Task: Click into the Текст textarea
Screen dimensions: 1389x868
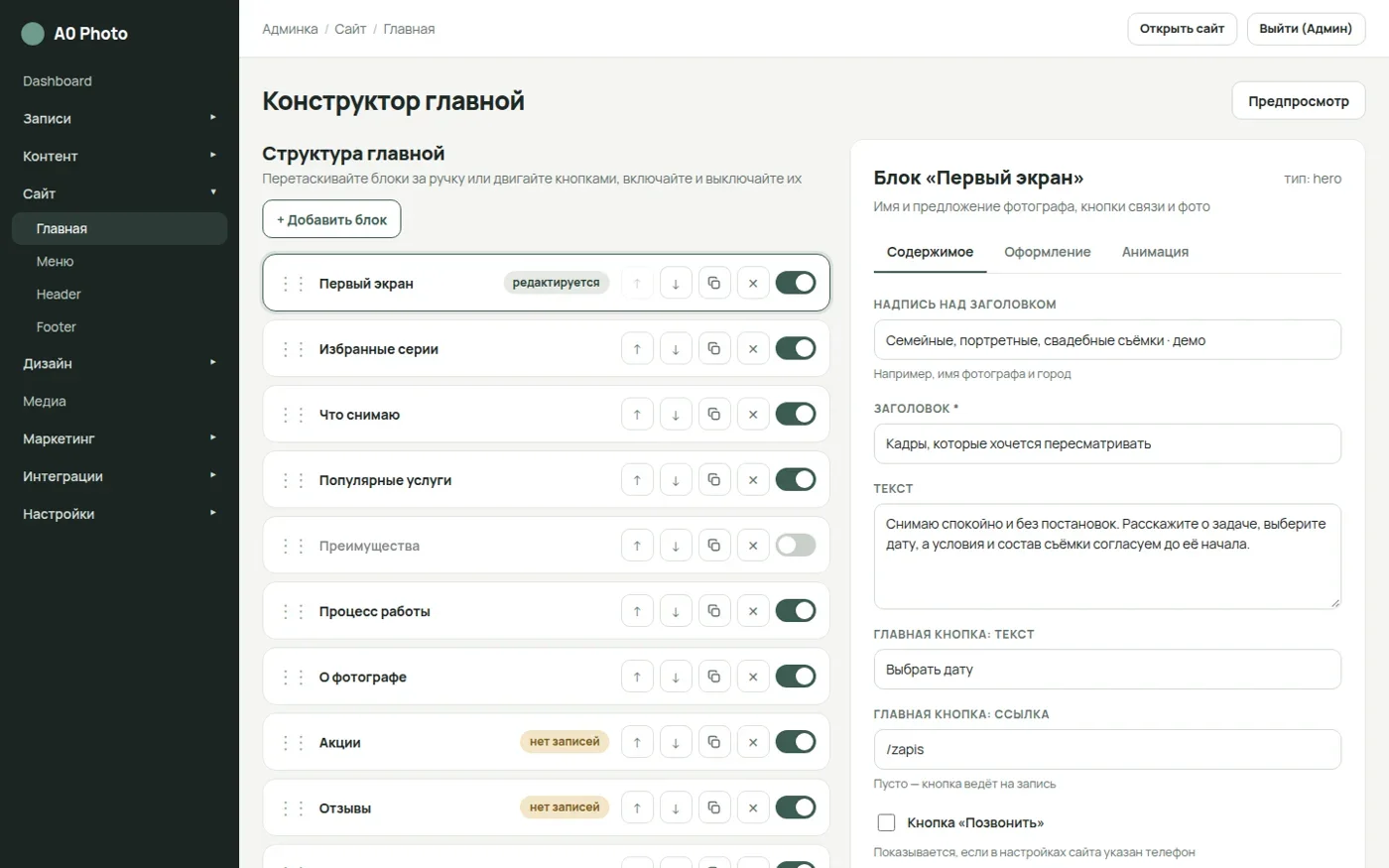Action: 1107,557
